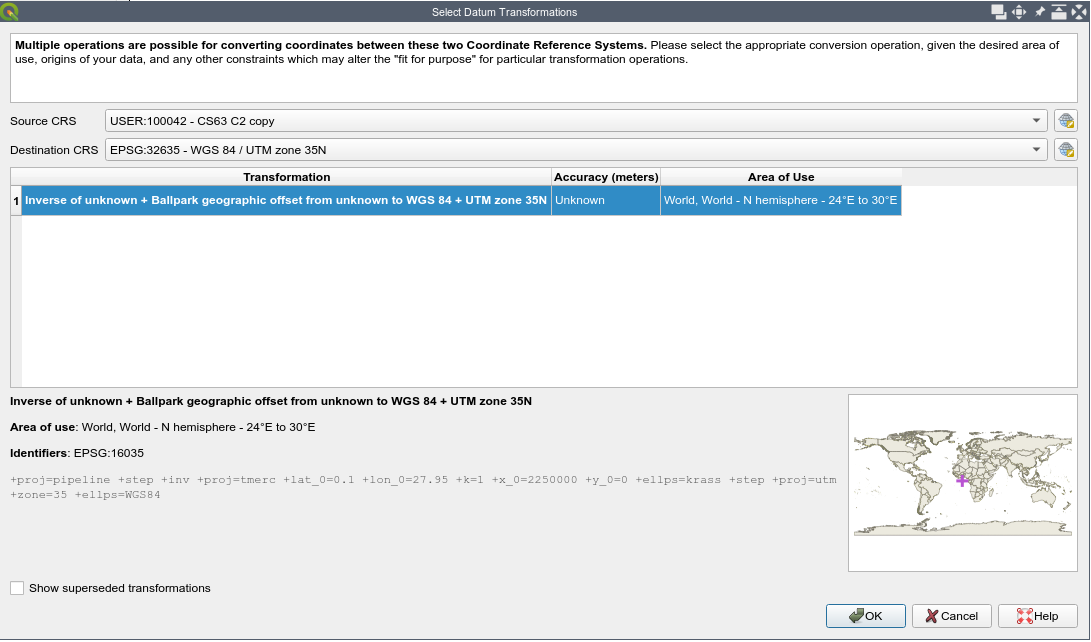Click the Area of Use column header
The image size is (1091, 642).
coord(780,177)
